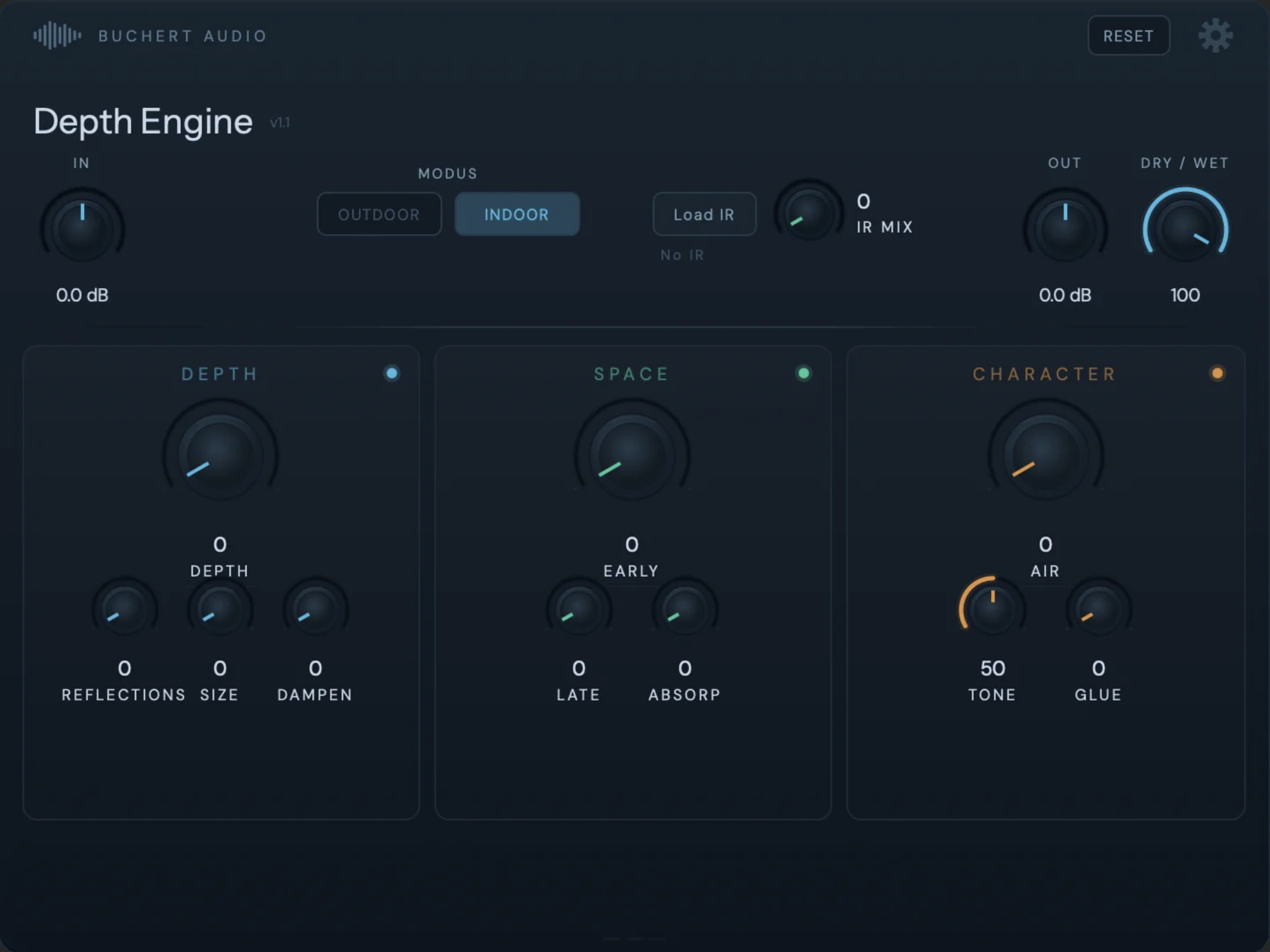Viewport: 1270px width, 952px height.
Task: Click the LATE knob
Action: (x=579, y=608)
